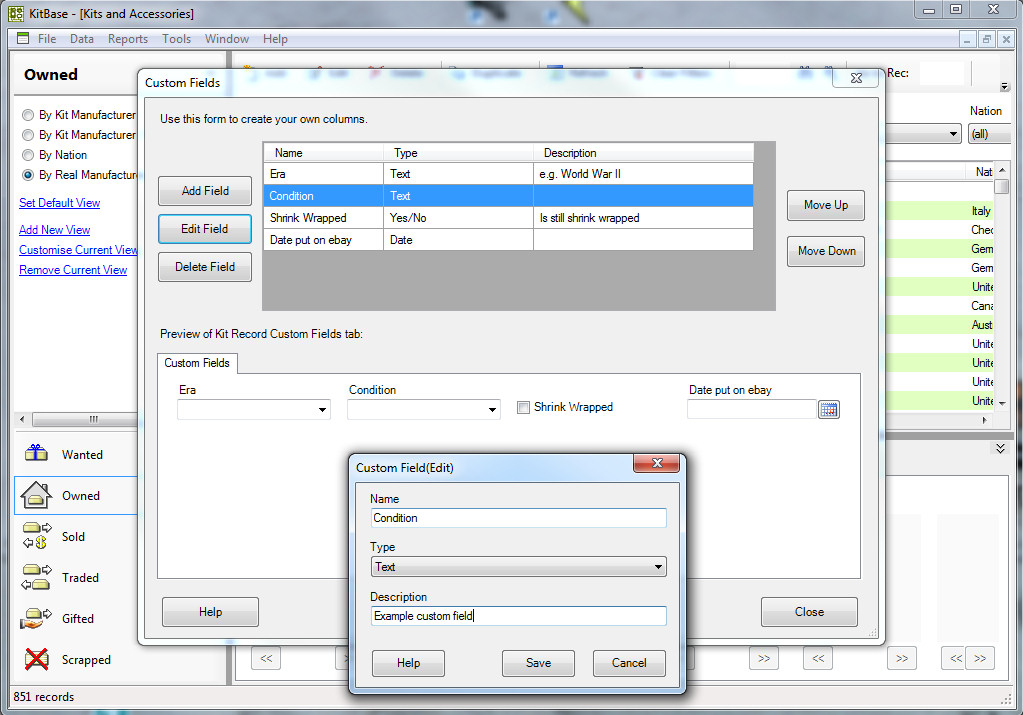The height and width of the screenshot is (715, 1023).
Task: Open the Owned section via house icon
Action: pyautogui.click(x=36, y=494)
